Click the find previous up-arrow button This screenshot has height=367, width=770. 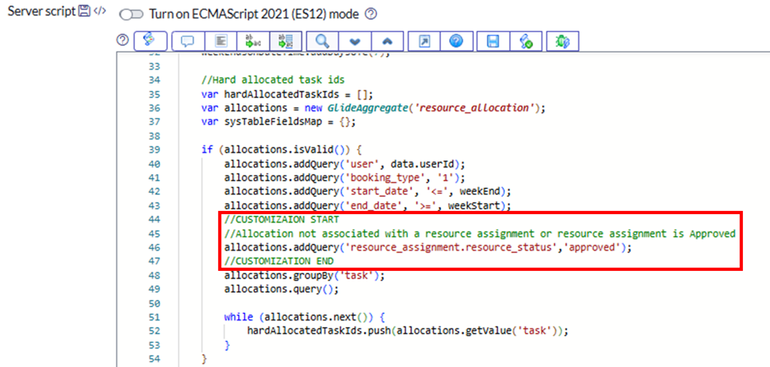(x=387, y=41)
